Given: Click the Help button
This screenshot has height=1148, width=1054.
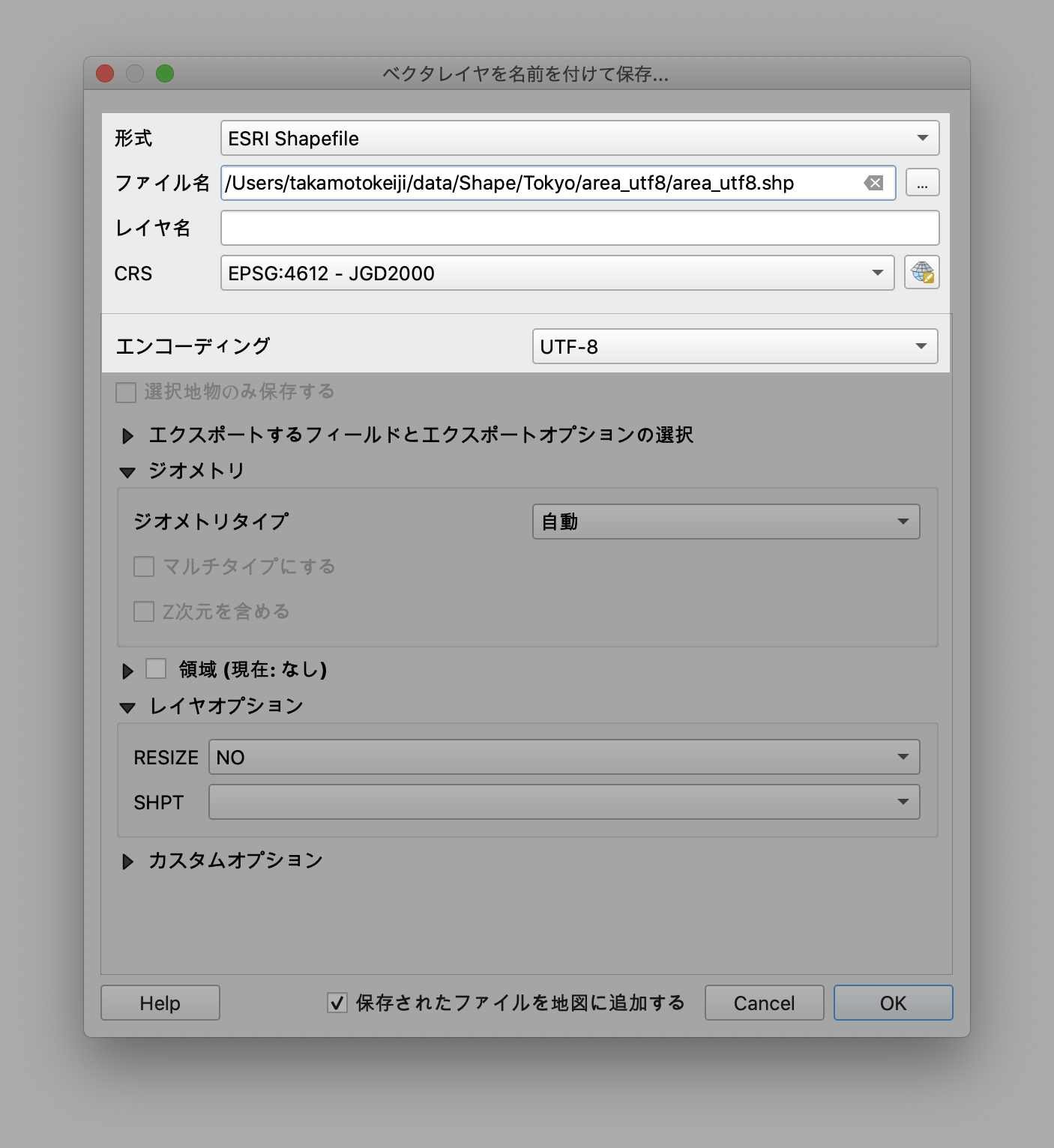Looking at the screenshot, I should [160, 1003].
